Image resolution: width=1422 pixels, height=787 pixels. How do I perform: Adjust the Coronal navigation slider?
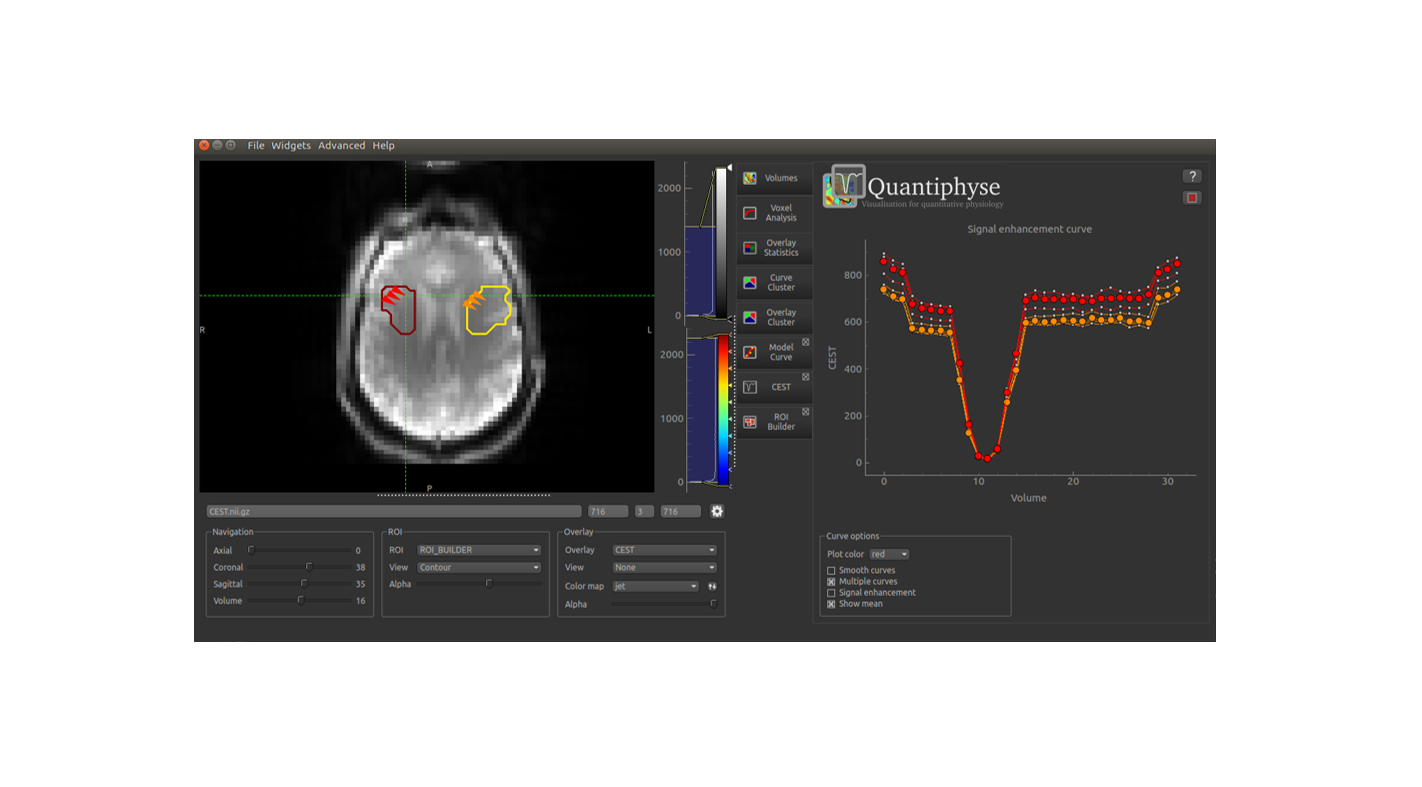[309, 567]
